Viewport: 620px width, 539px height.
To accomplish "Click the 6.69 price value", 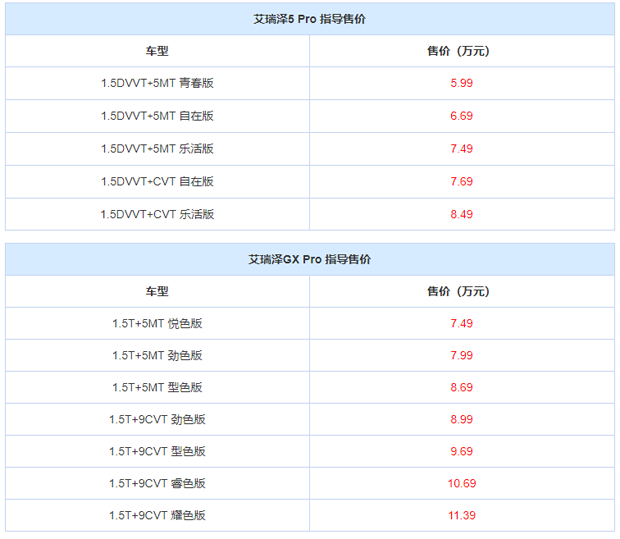I will pos(461,116).
